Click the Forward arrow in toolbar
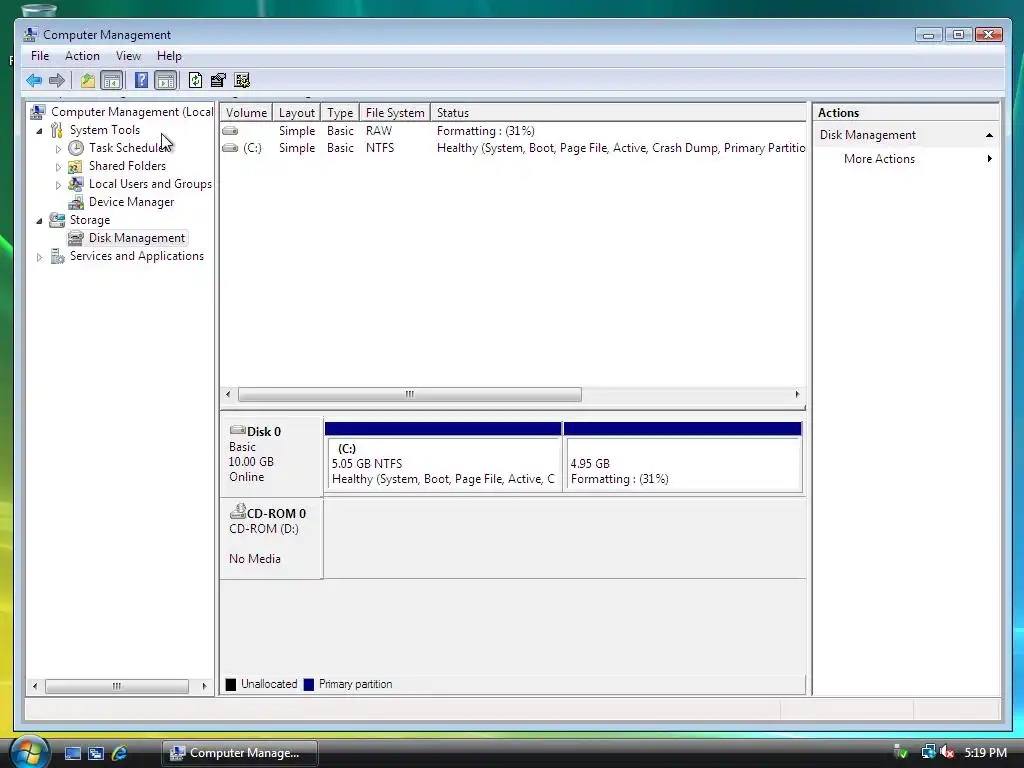Image resolution: width=1024 pixels, height=768 pixels. click(57, 80)
